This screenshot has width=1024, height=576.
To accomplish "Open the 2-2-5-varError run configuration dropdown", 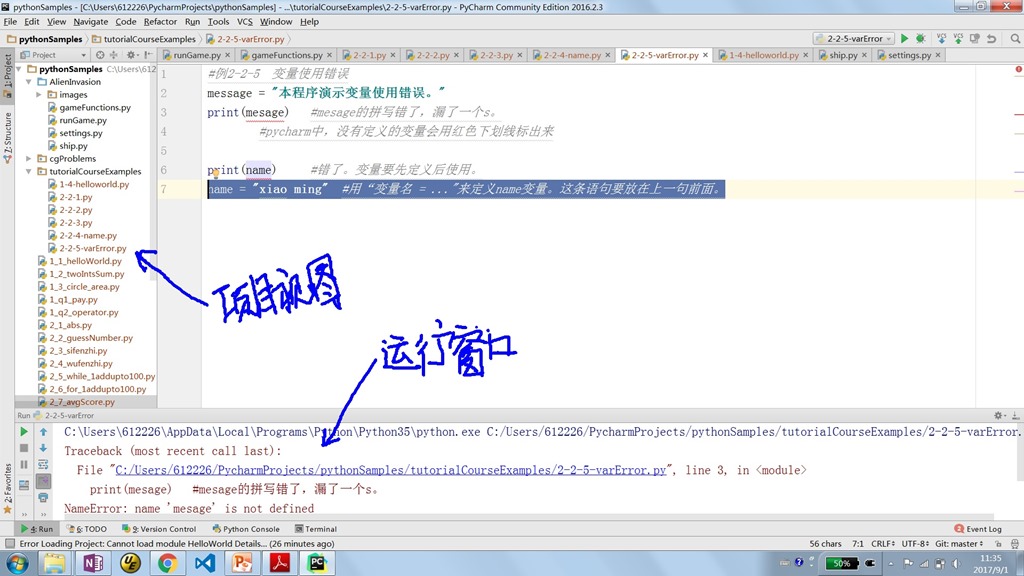I will (853, 39).
